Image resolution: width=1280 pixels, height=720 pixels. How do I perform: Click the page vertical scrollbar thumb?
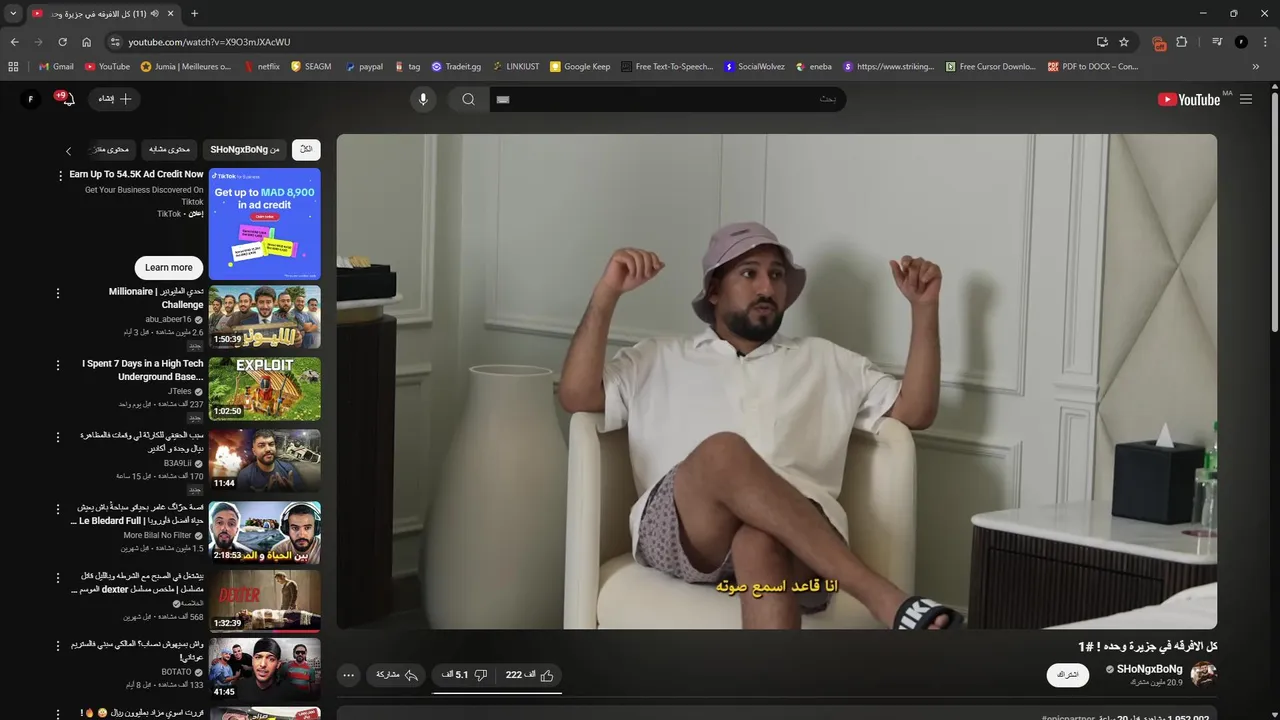tap(1274, 212)
